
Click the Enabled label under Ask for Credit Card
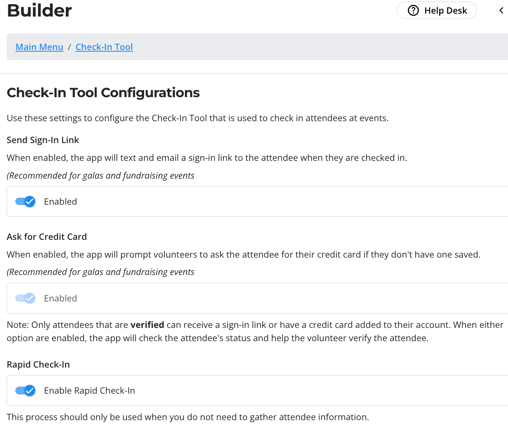(x=61, y=298)
